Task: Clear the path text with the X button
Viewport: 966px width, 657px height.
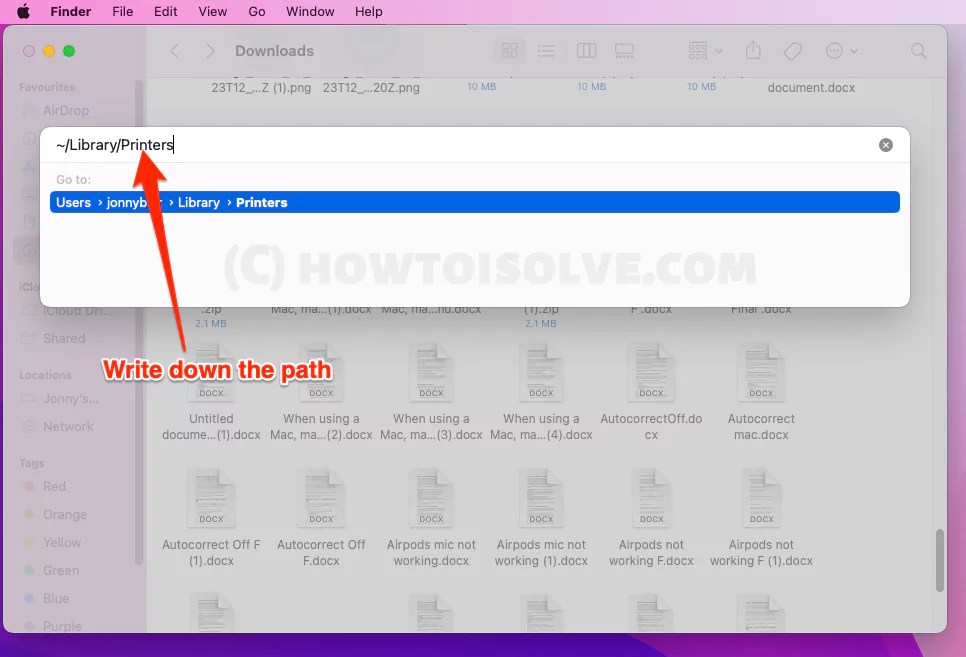Action: [886, 144]
